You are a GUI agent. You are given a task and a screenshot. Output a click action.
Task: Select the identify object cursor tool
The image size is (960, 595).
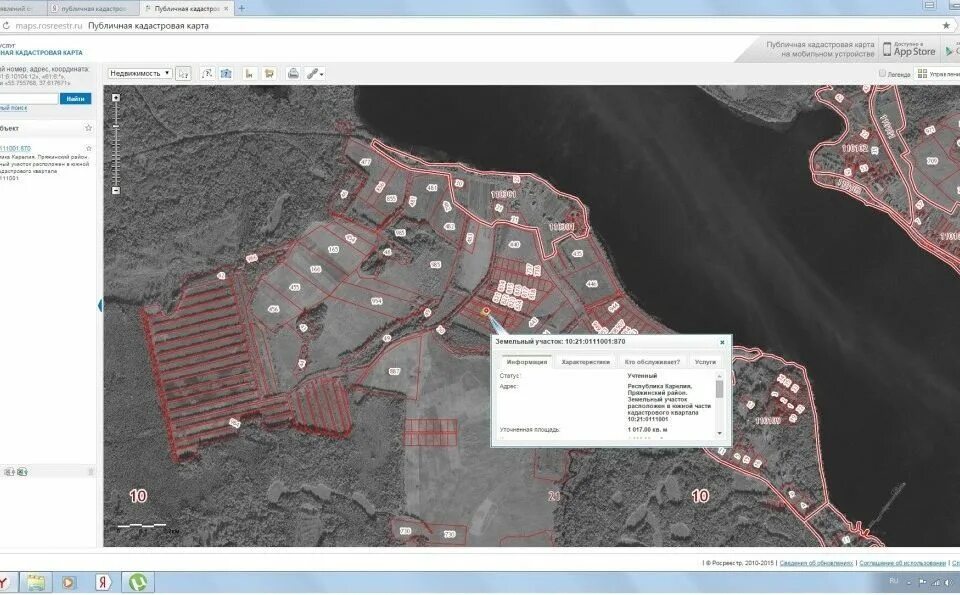[x=183, y=73]
